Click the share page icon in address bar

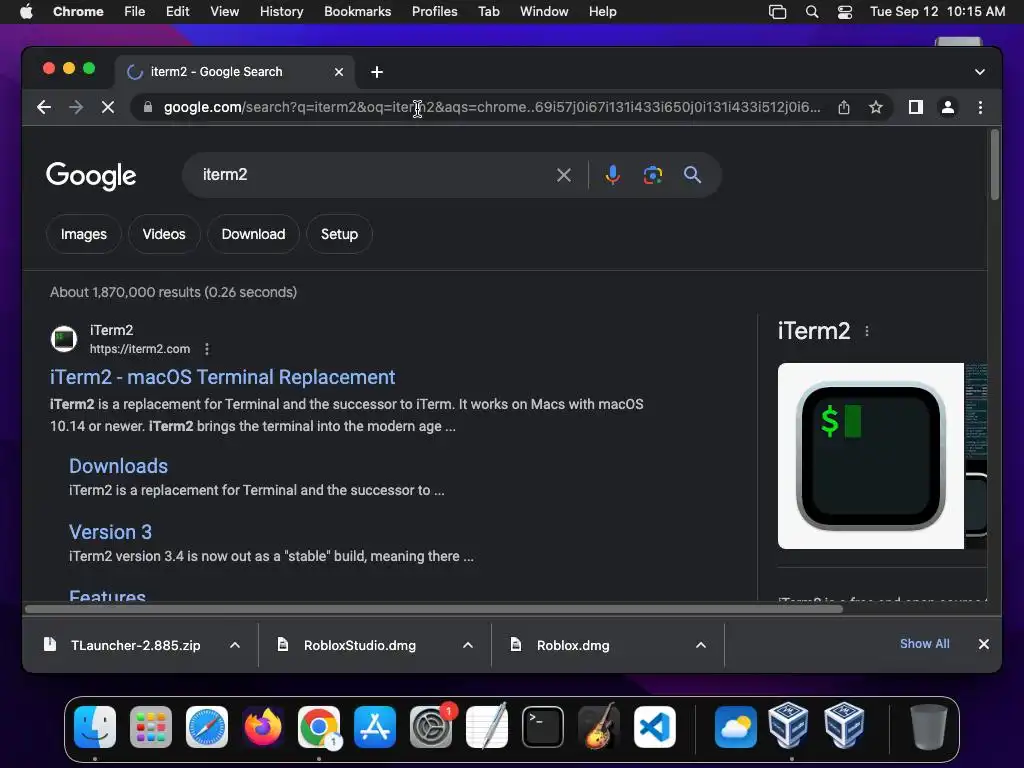click(x=844, y=107)
